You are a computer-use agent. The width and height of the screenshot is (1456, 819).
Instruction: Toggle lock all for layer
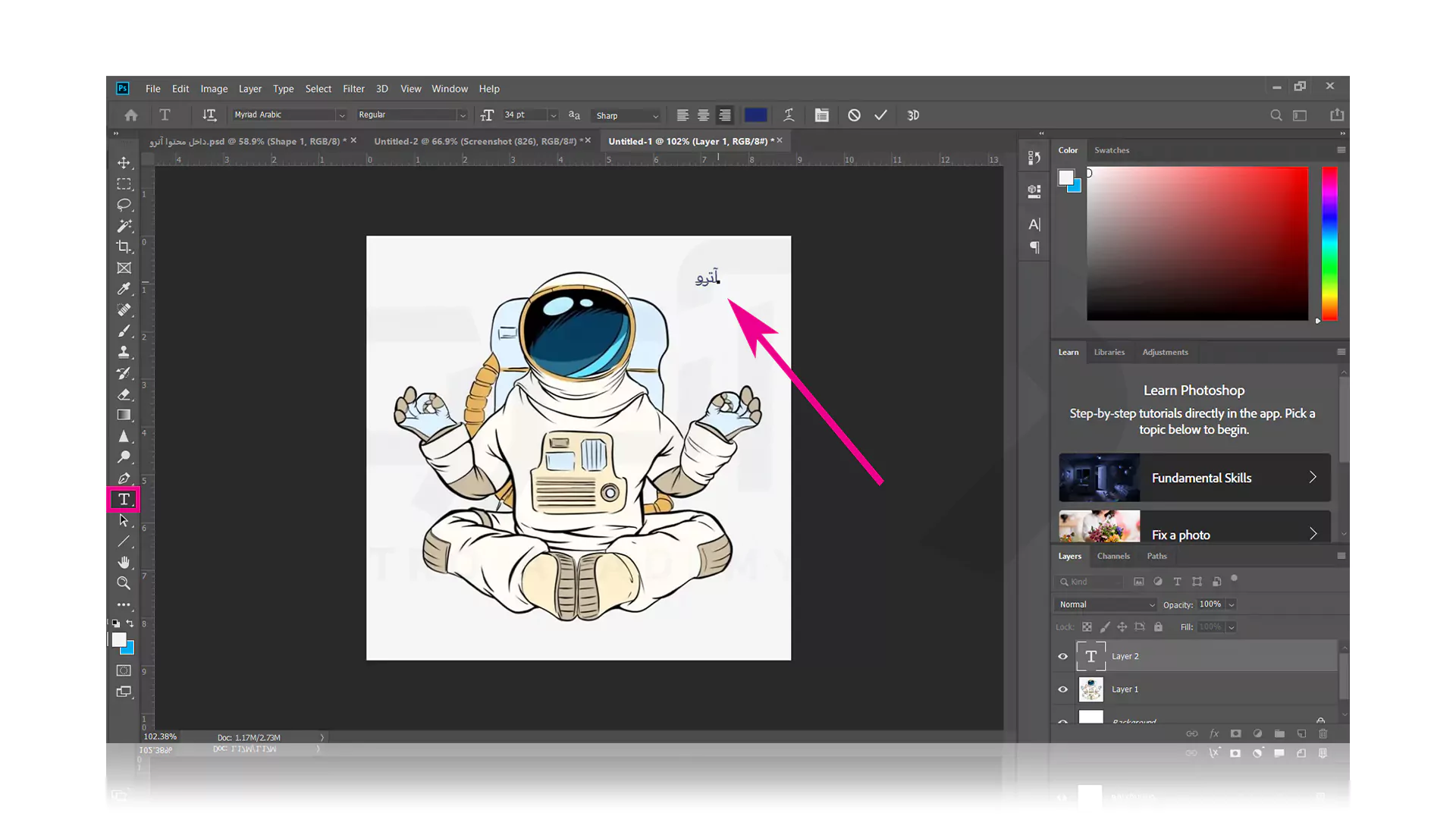coord(1158,627)
